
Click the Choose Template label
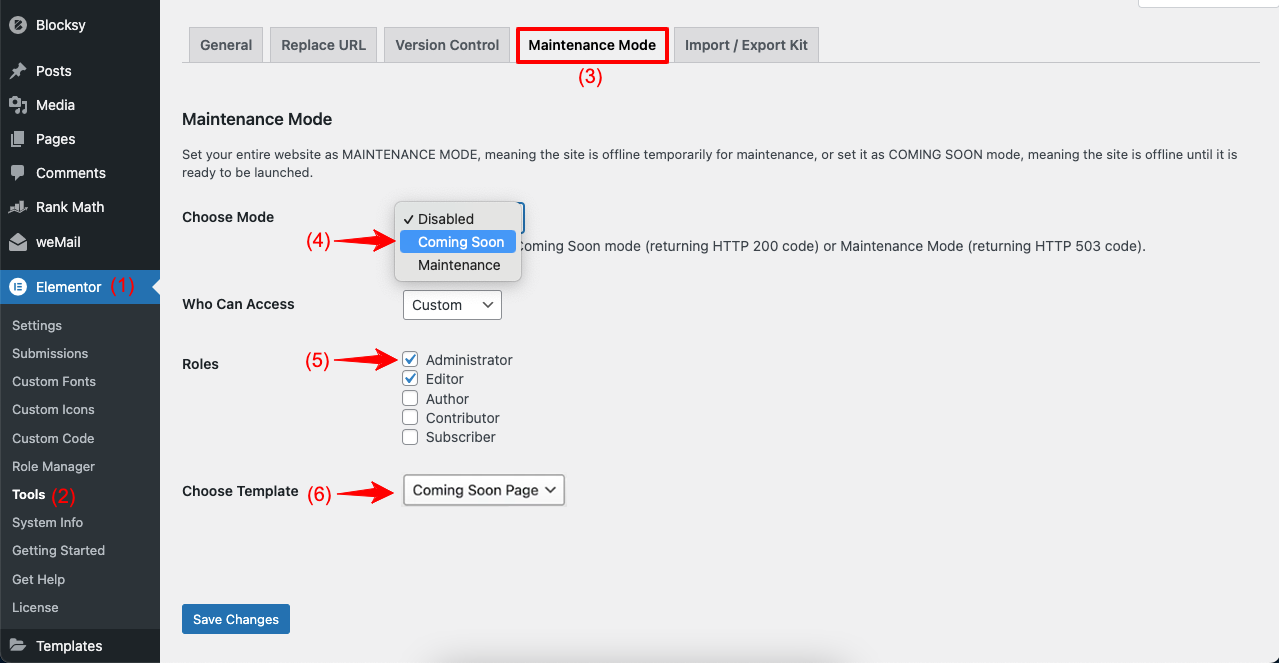240,491
